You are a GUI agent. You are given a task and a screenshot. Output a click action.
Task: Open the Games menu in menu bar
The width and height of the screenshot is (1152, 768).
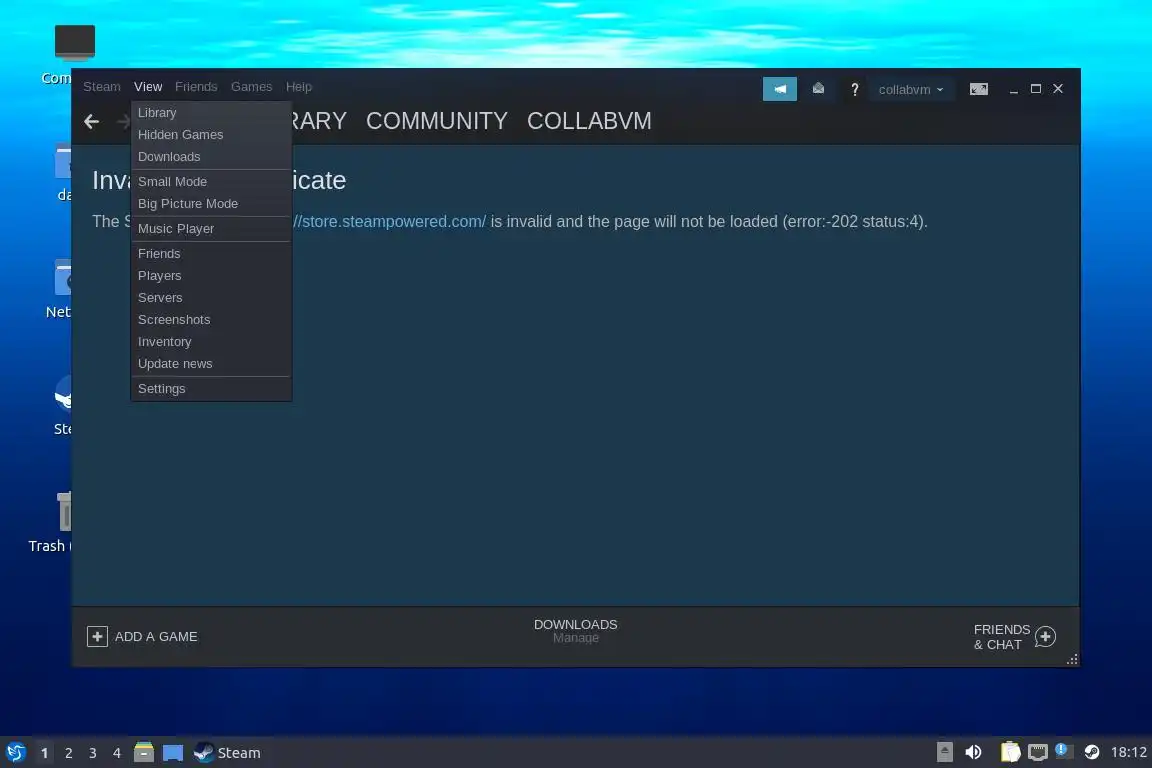click(x=251, y=87)
